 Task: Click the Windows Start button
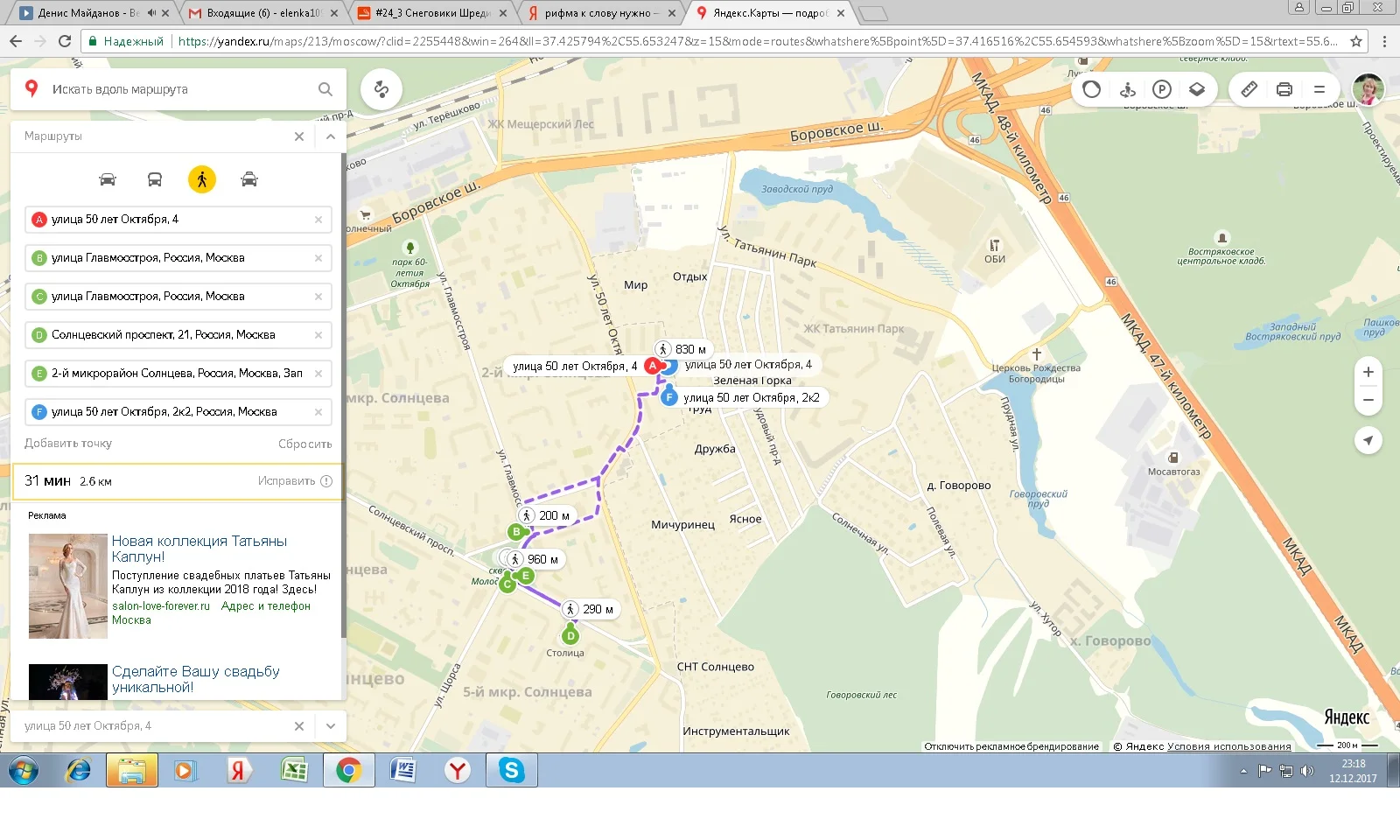24,770
